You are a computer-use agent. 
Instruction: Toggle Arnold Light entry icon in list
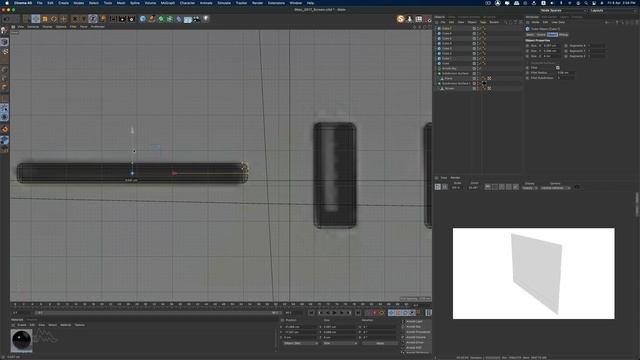403,322
